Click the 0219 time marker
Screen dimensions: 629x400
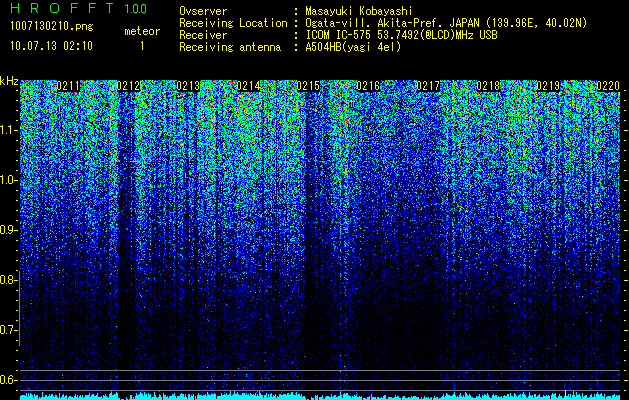tap(548, 86)
